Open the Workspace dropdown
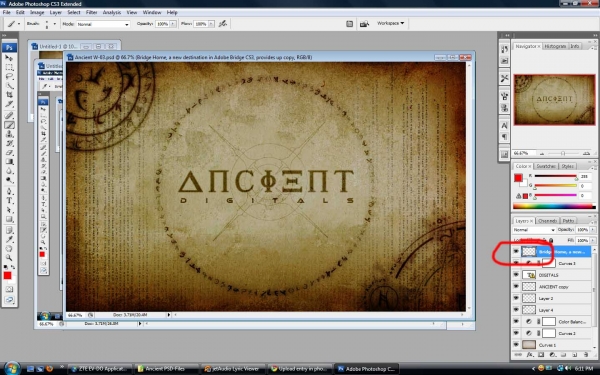Viewport: 600px width, 375px height. click(x=390, y=23)
